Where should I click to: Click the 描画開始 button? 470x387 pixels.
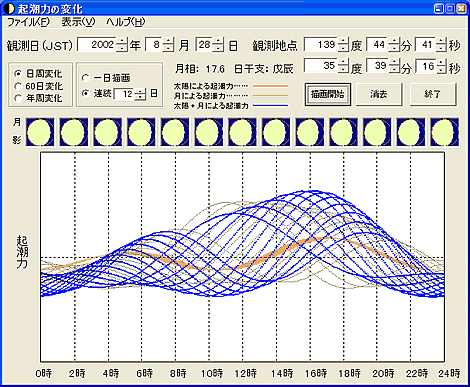[328, 95]
